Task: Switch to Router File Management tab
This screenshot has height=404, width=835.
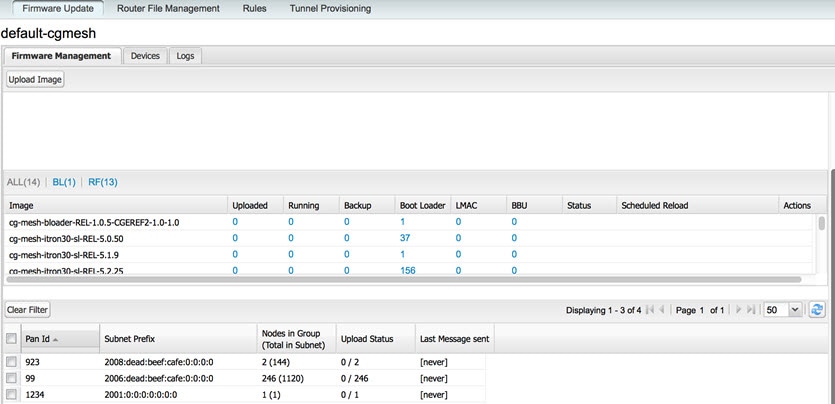Action: (x=168, y=9)
